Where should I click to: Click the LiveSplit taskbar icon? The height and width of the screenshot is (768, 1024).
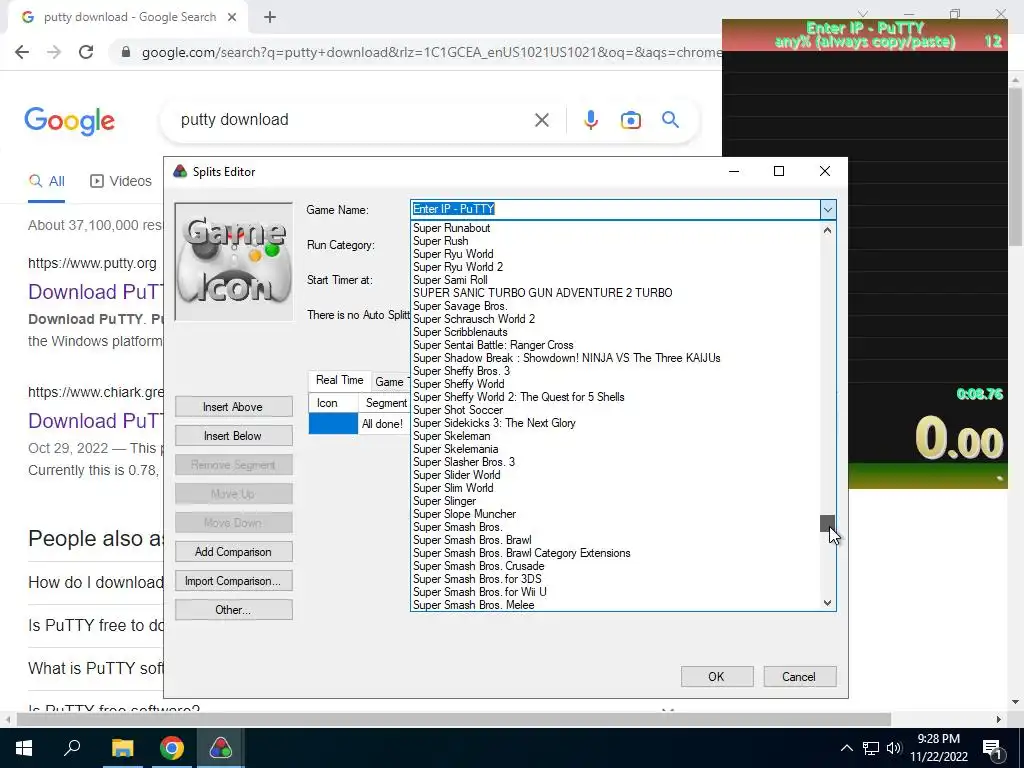click(x=221, y=748)
